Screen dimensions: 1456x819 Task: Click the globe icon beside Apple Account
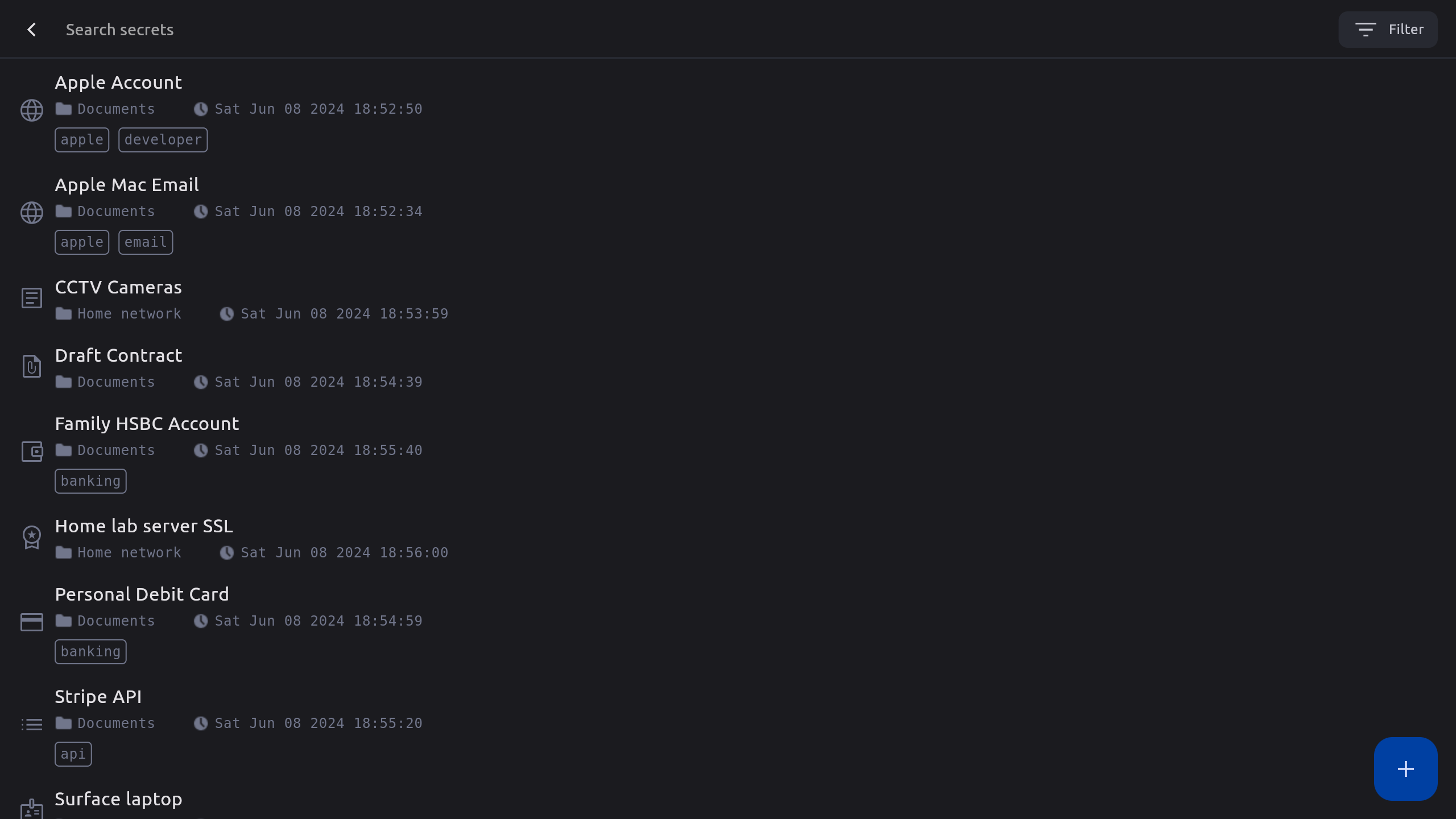tap(32, 110)
